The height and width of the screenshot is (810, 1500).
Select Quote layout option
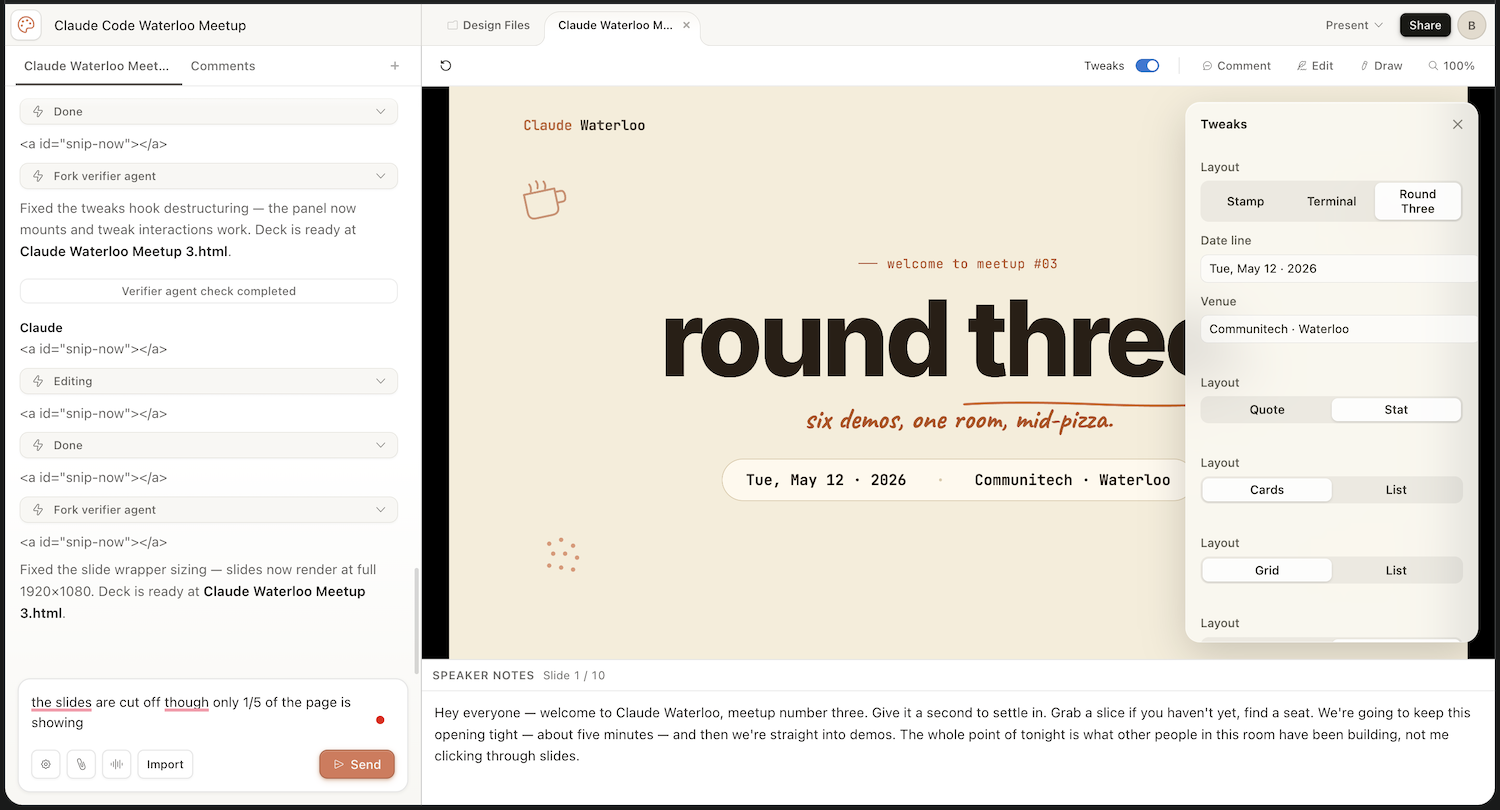click(x=1267, y=410)
